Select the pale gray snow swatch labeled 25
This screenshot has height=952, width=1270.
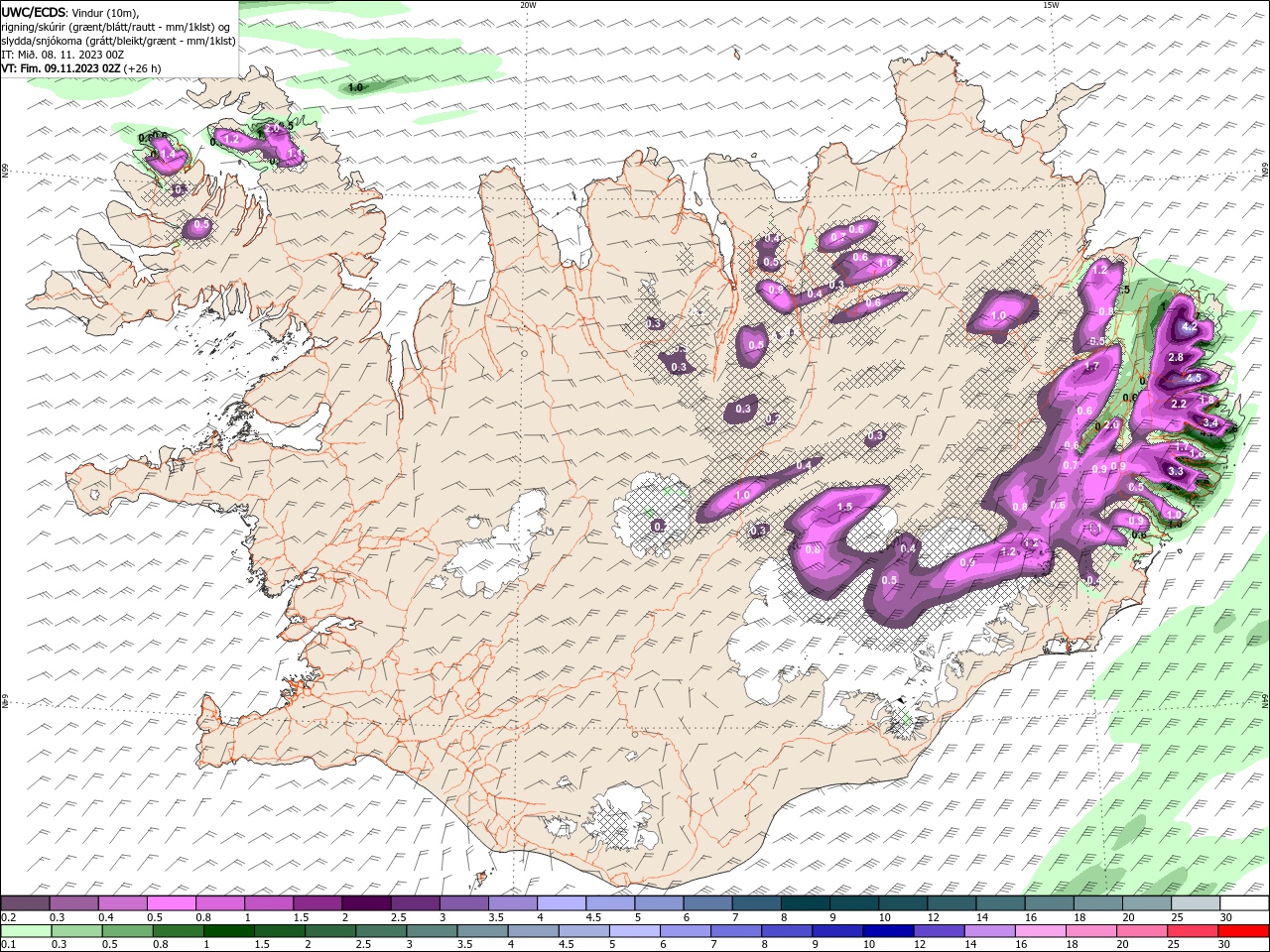[x=1196, y=903]
